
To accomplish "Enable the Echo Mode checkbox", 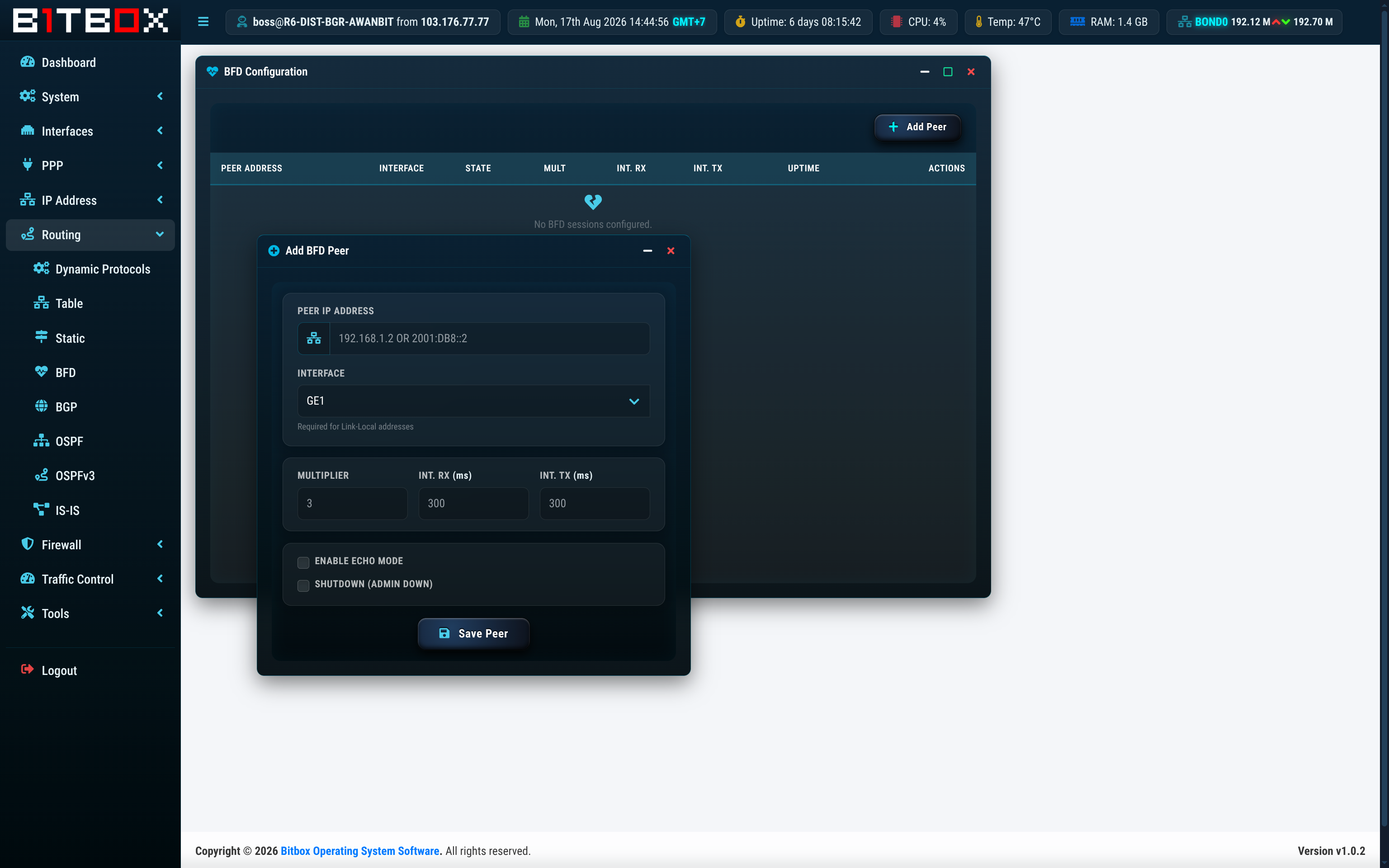I will coord(303,562).
